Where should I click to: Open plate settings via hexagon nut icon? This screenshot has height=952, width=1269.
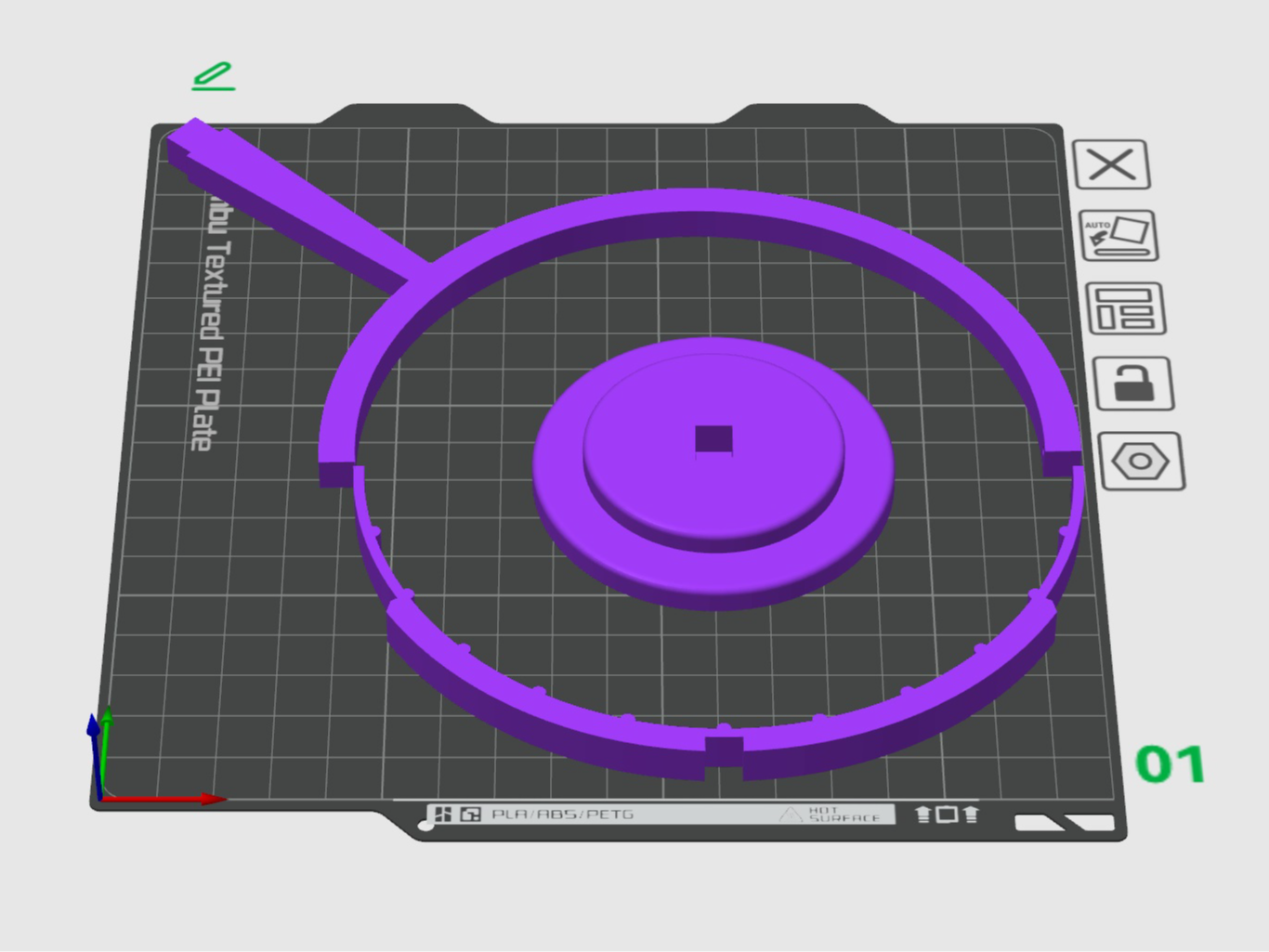click(x=1141, y=461)
